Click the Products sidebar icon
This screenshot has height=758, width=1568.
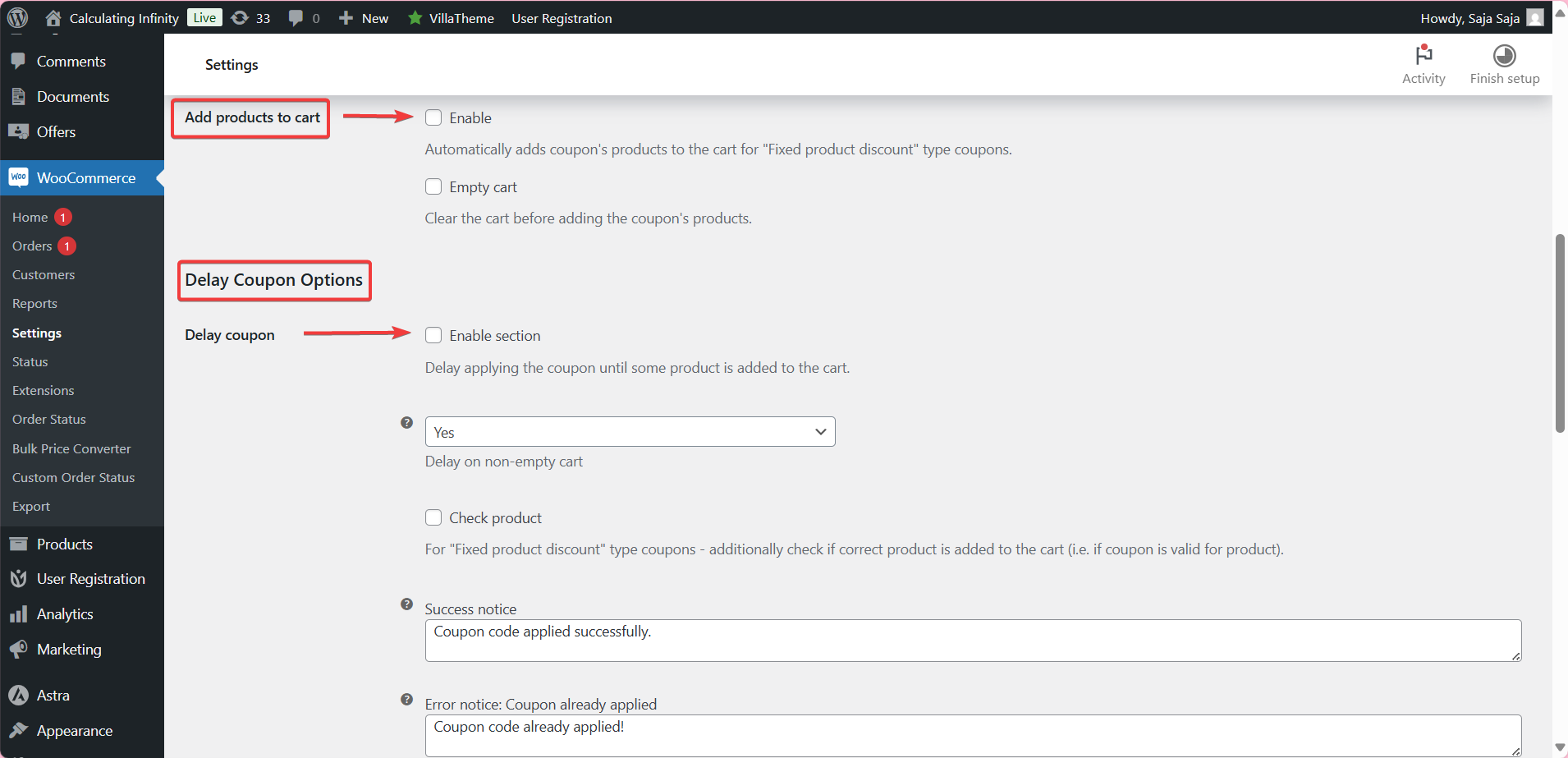(x=18, y=544)
